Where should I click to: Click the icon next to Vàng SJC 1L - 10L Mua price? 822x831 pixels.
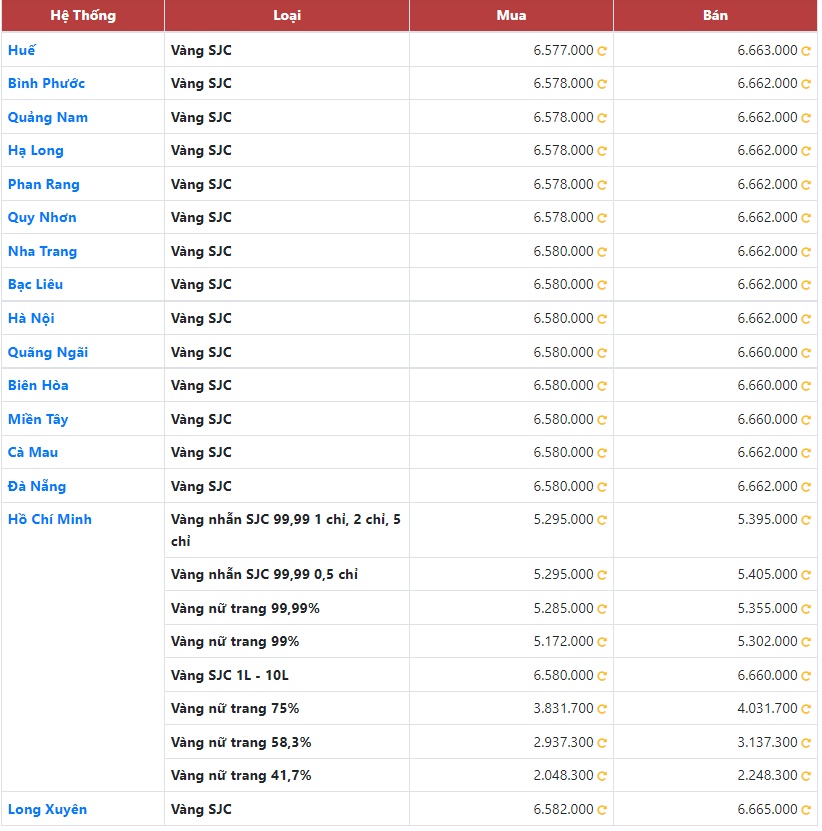[602, 676]
